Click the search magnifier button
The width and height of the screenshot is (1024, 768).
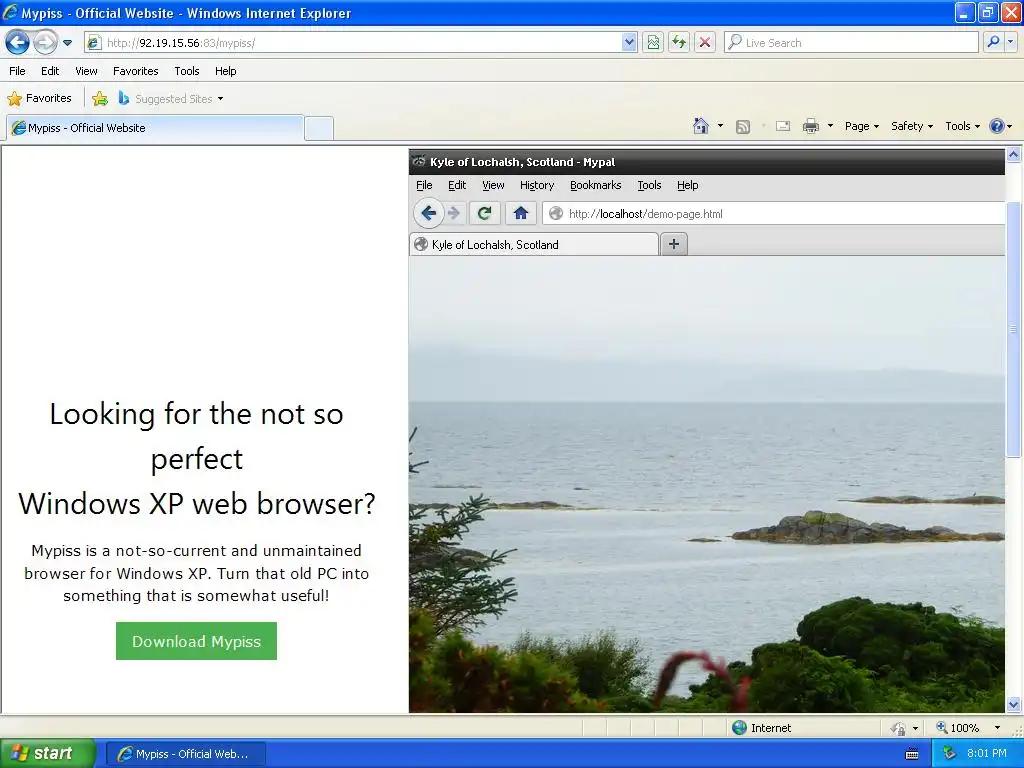pyautogui.click(x=993, y=42)
